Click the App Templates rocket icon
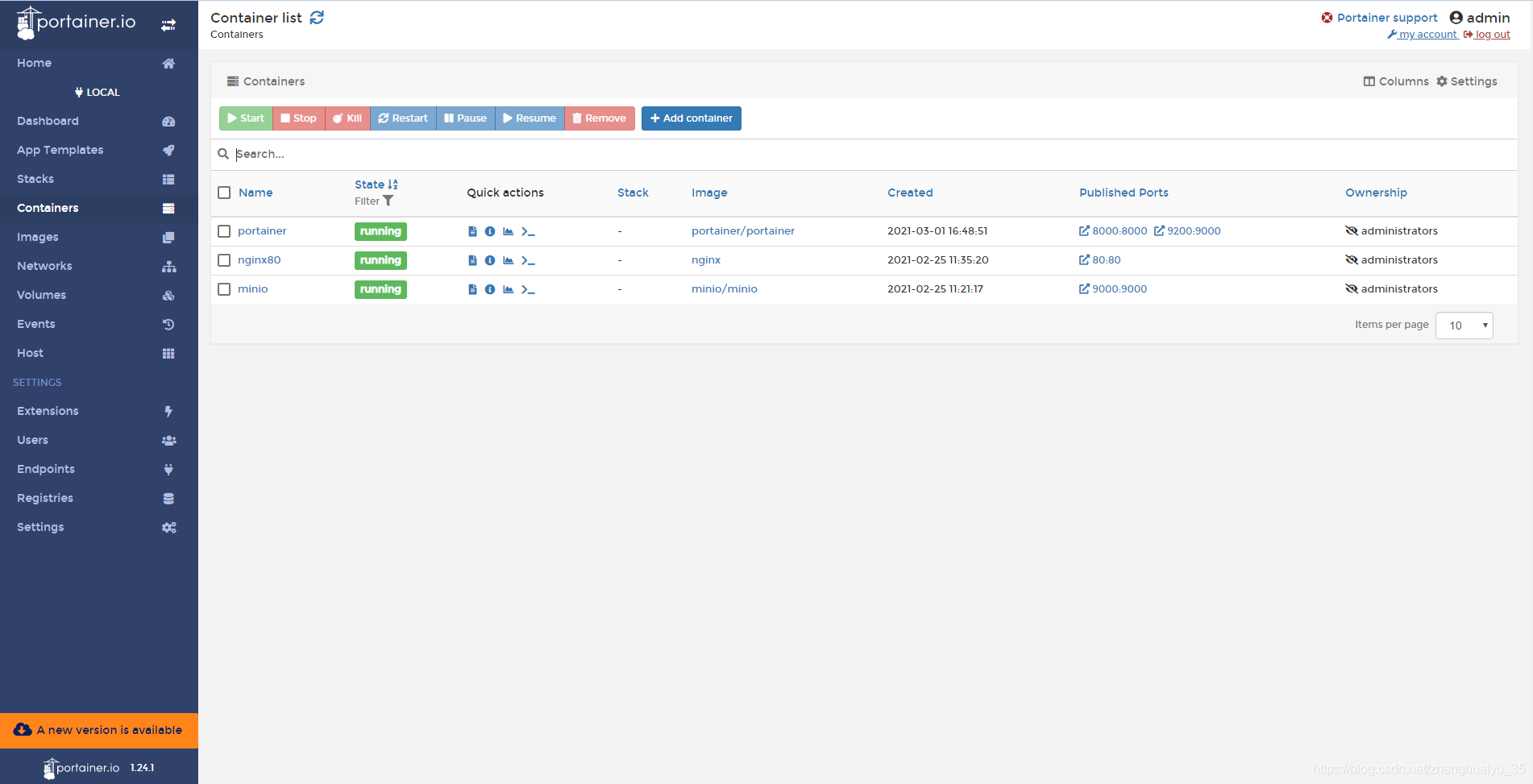This screenshot has height=784, width=1533. 168,151
